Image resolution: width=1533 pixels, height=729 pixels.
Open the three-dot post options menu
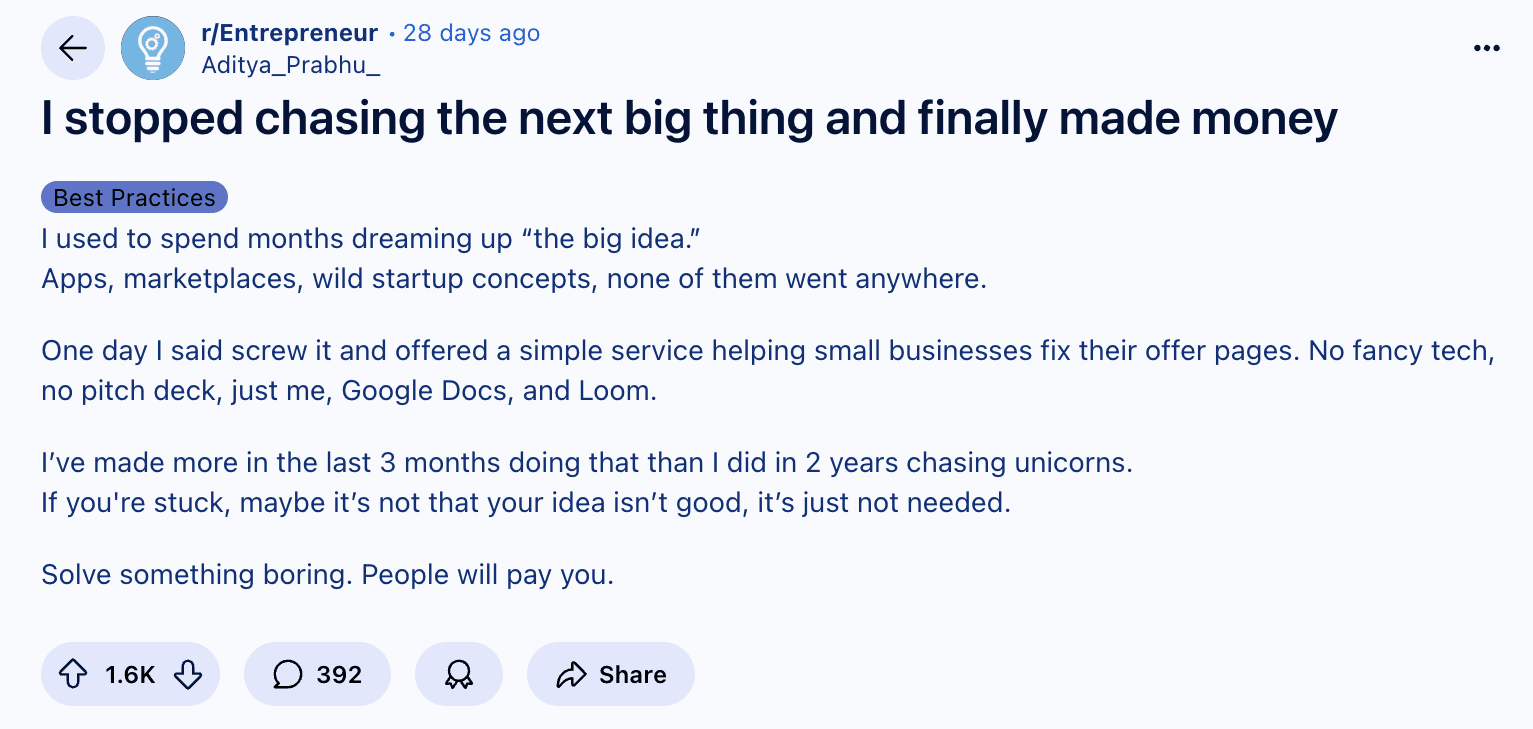tap(1487, 48)
